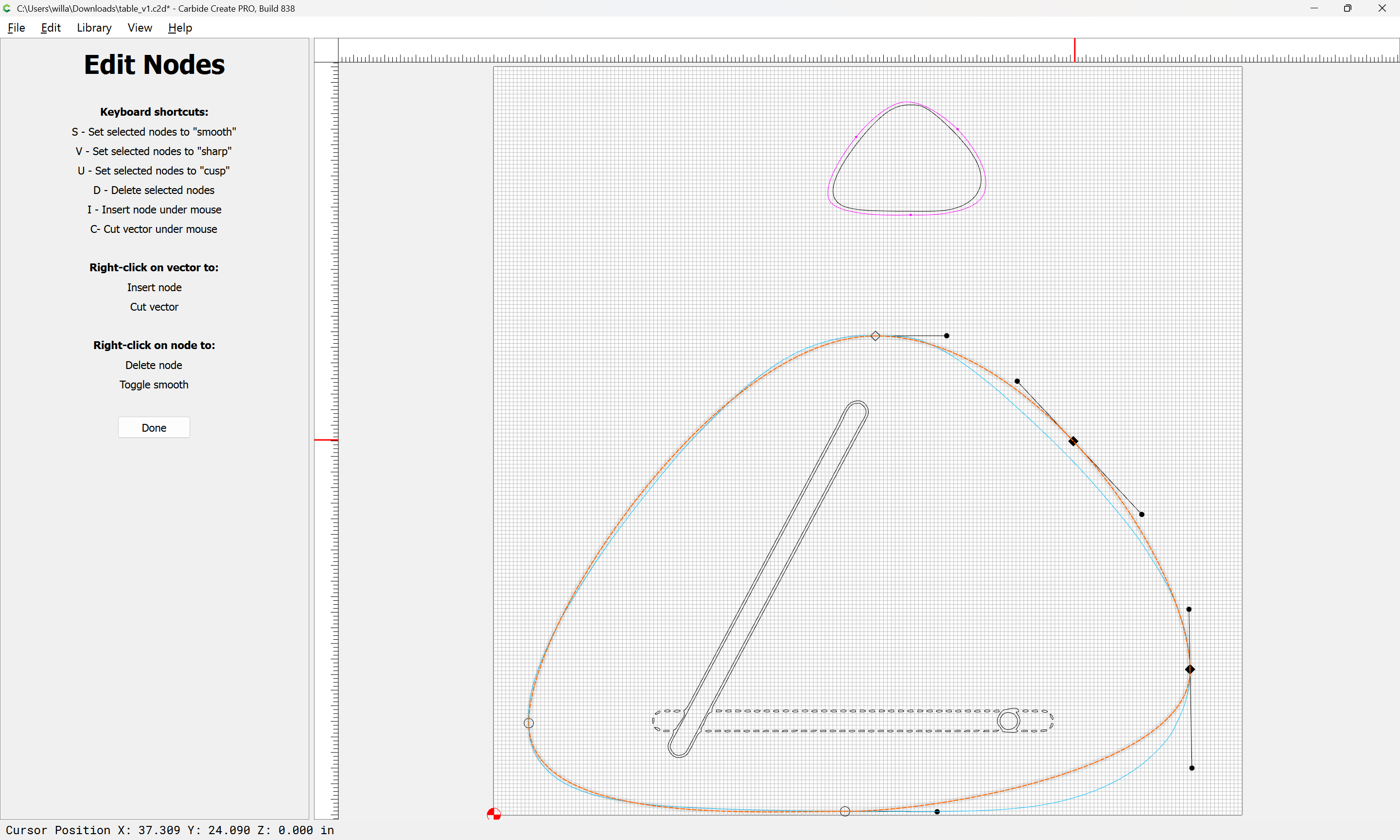Click the upper handle dot above right diamond node
This screenshot has height=840, width=1400.
pos(1189,610)
